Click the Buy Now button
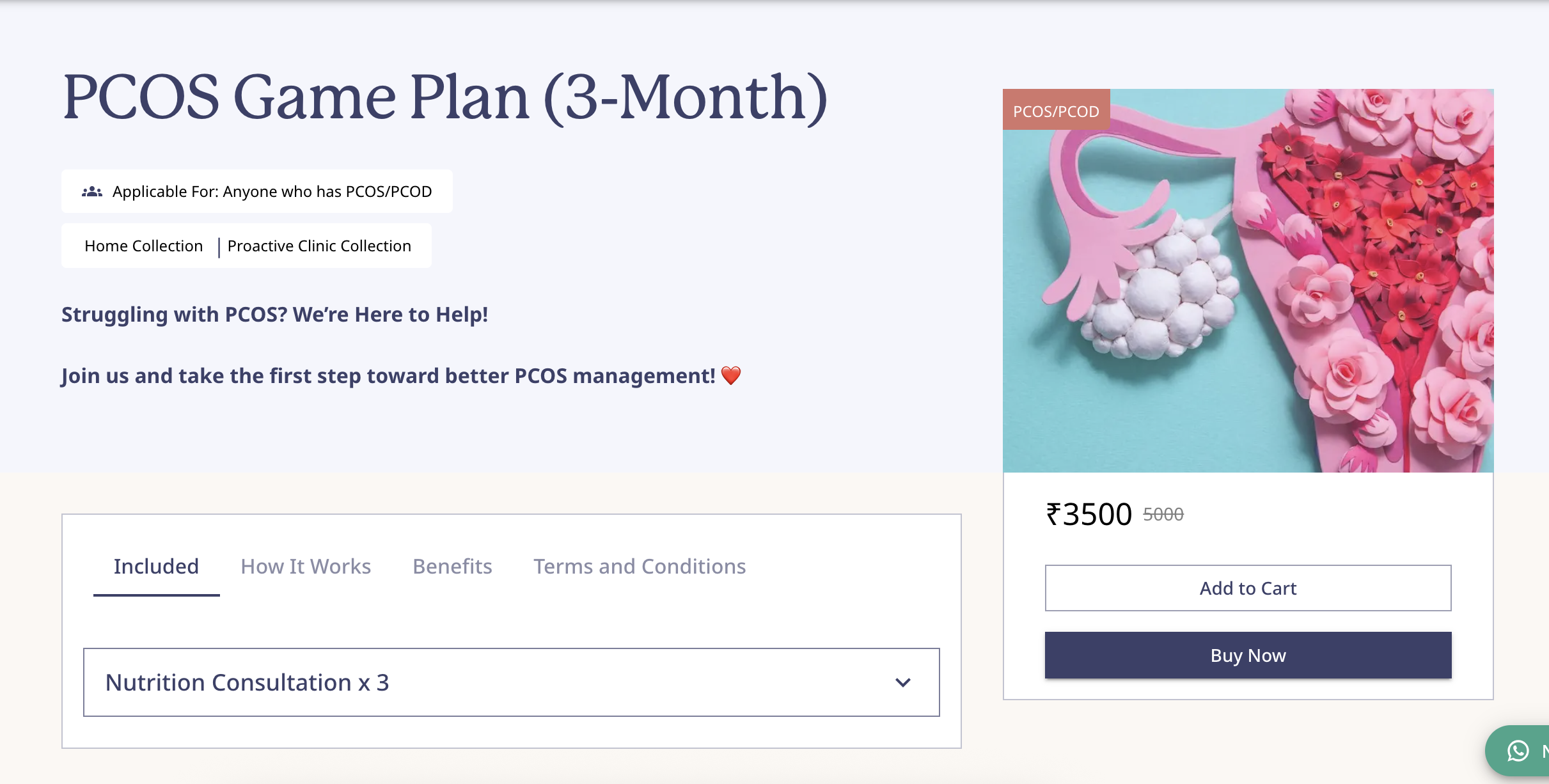1549x784 pixels. 1248,655
